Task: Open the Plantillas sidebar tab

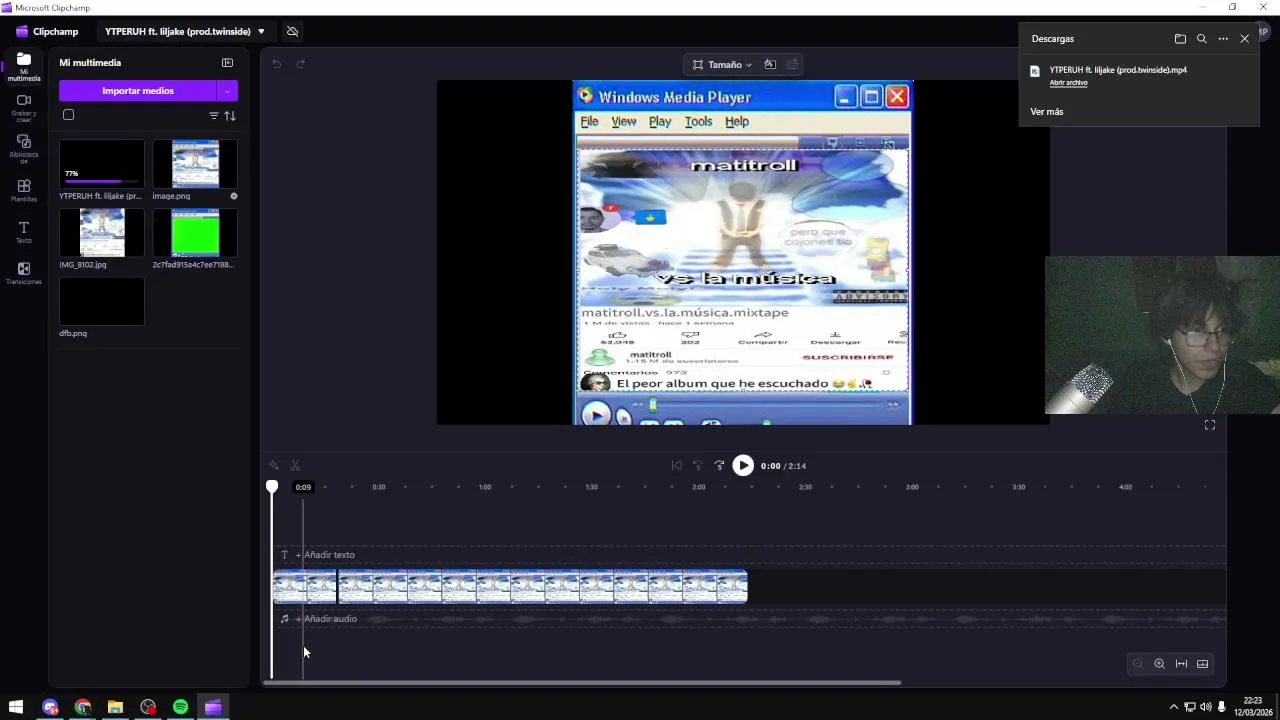Action: click(x=24, y=191)
